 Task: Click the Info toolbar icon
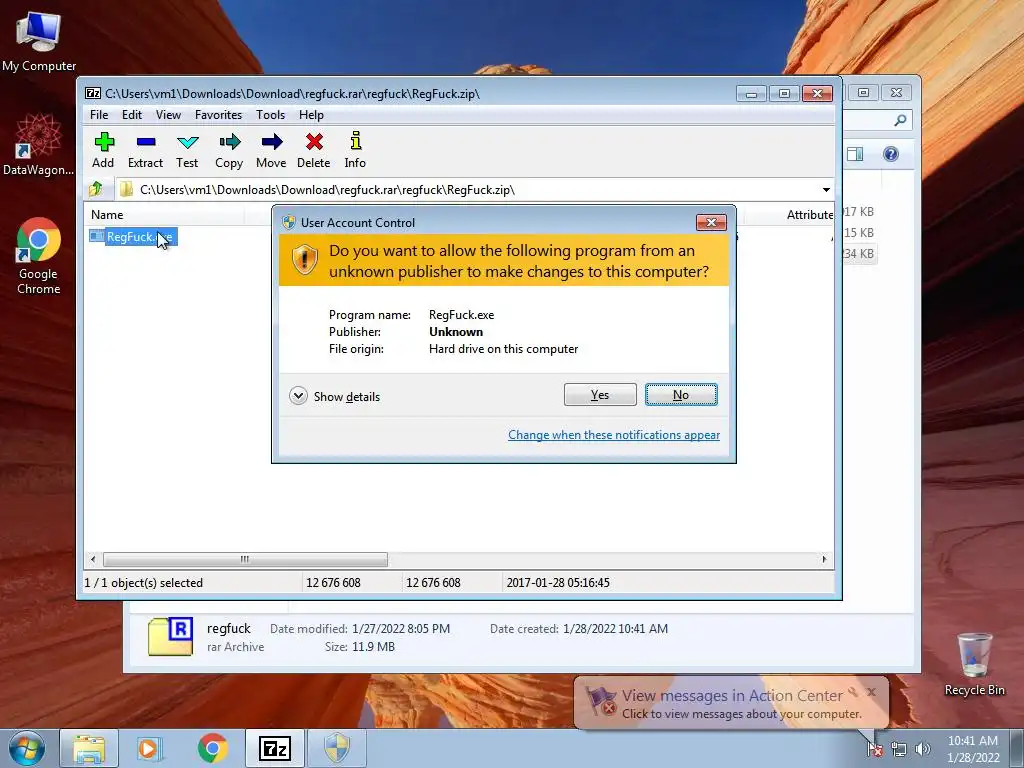pyautogui.click(x=355, y=151)
